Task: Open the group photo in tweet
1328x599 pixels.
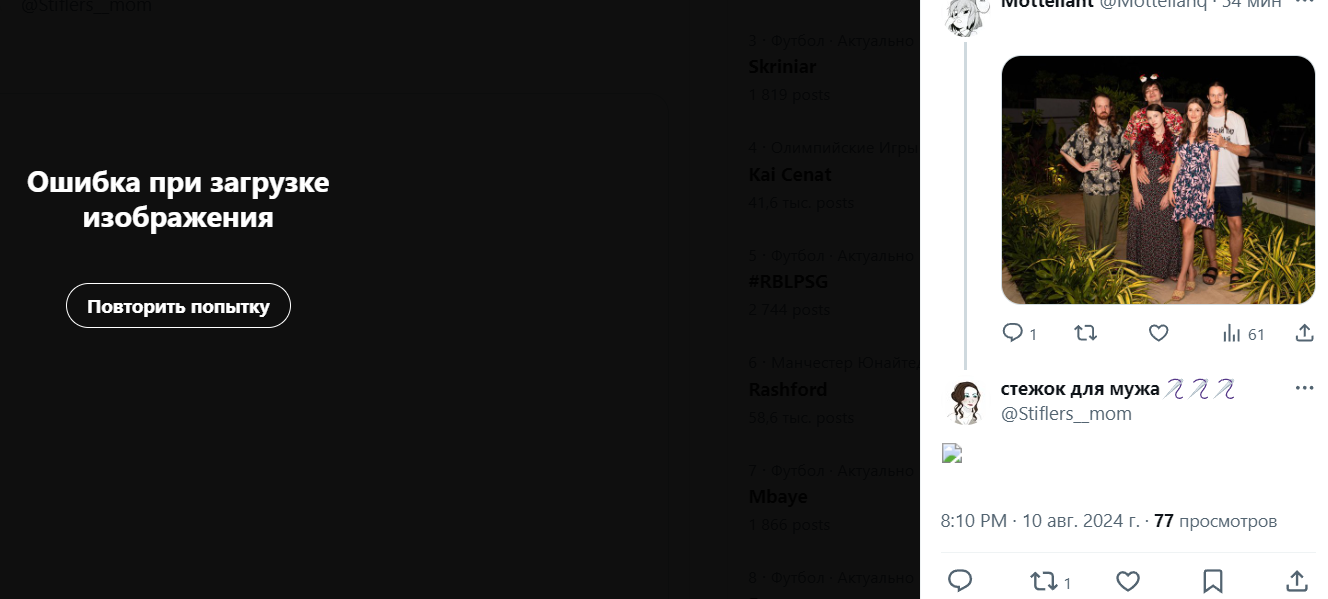Action: coord(1158,180)
